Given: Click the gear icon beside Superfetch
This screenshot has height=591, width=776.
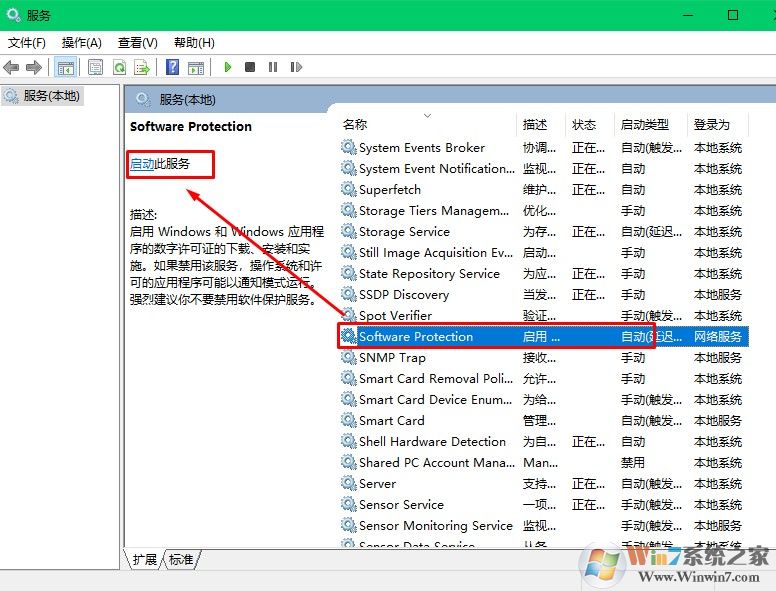Looking at the screenshot, I should (x=348, y=190).
